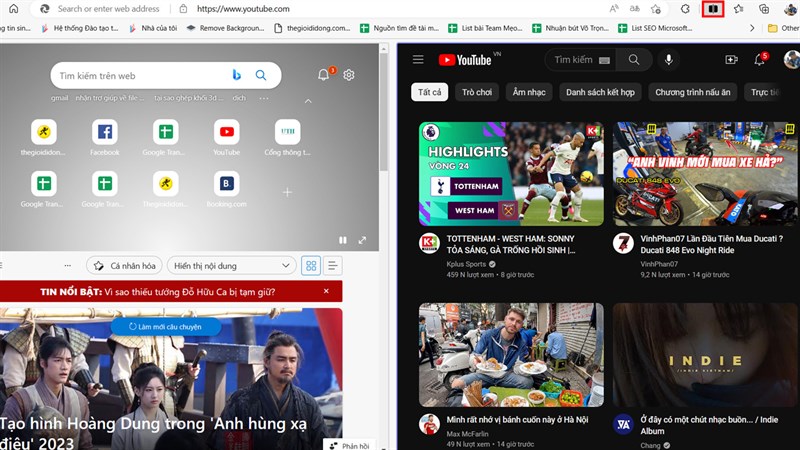
Task: Open the Favorites star-list icon
Action: point(738,9)
